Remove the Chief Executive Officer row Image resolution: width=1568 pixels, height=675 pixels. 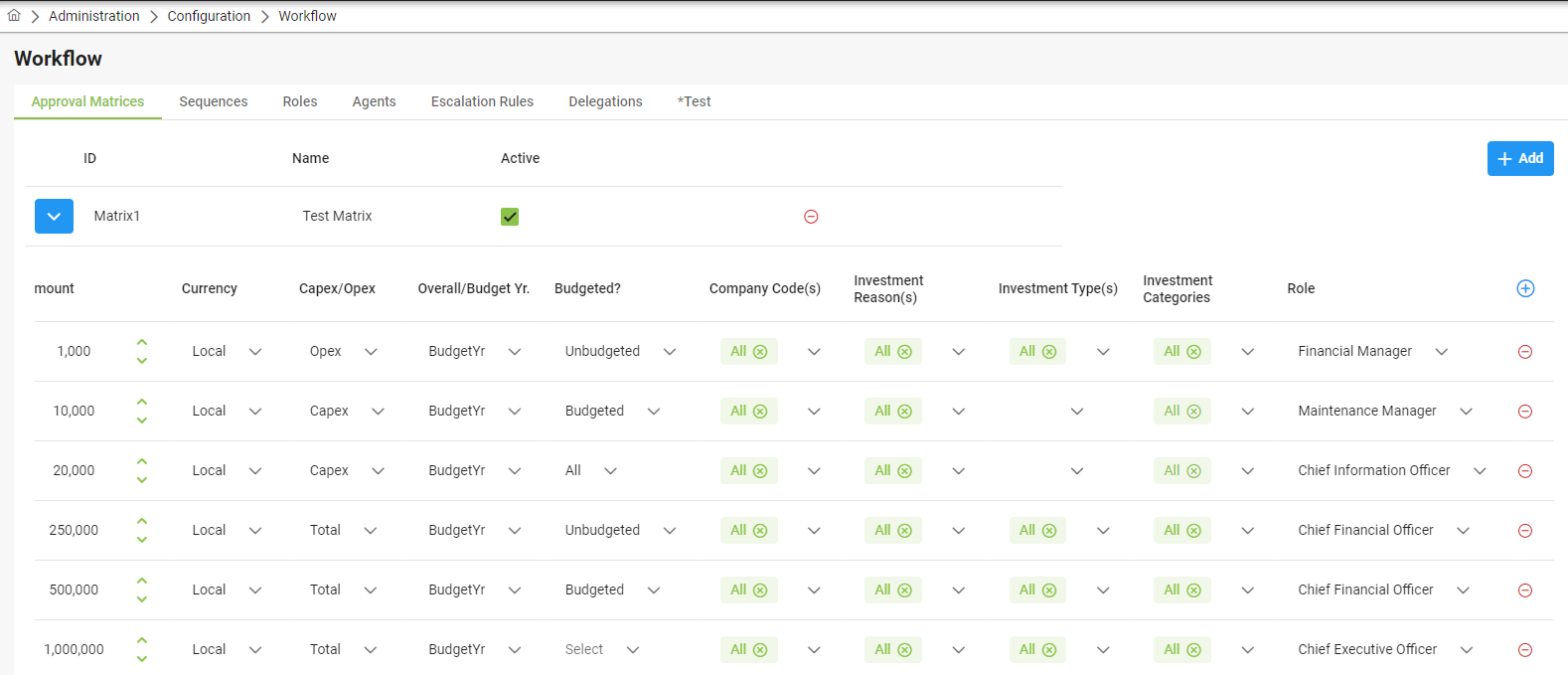tap(1524, 650)
